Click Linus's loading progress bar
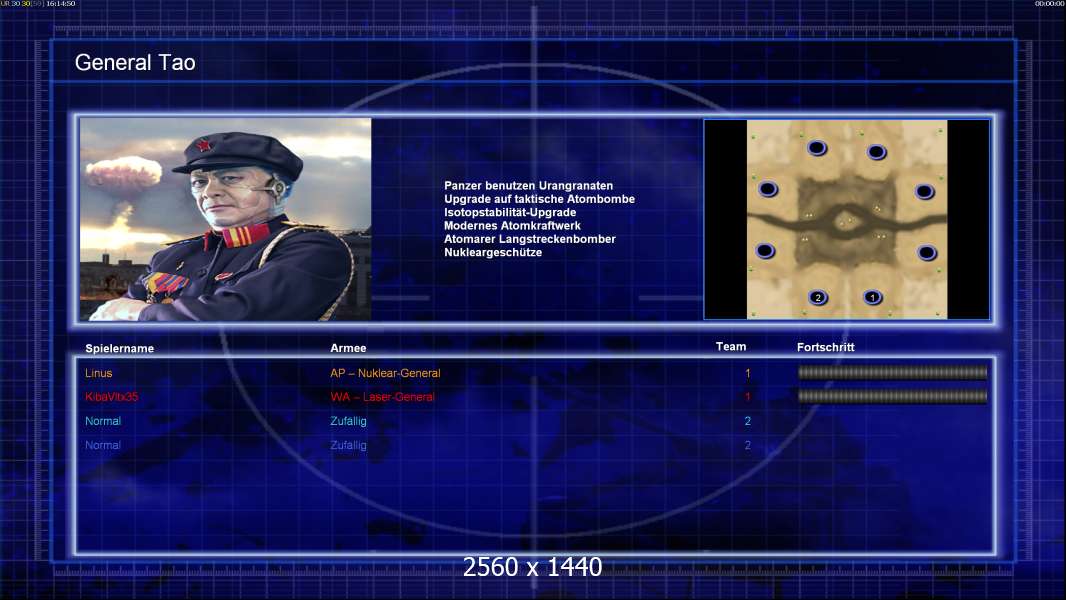 coord(892,372)
